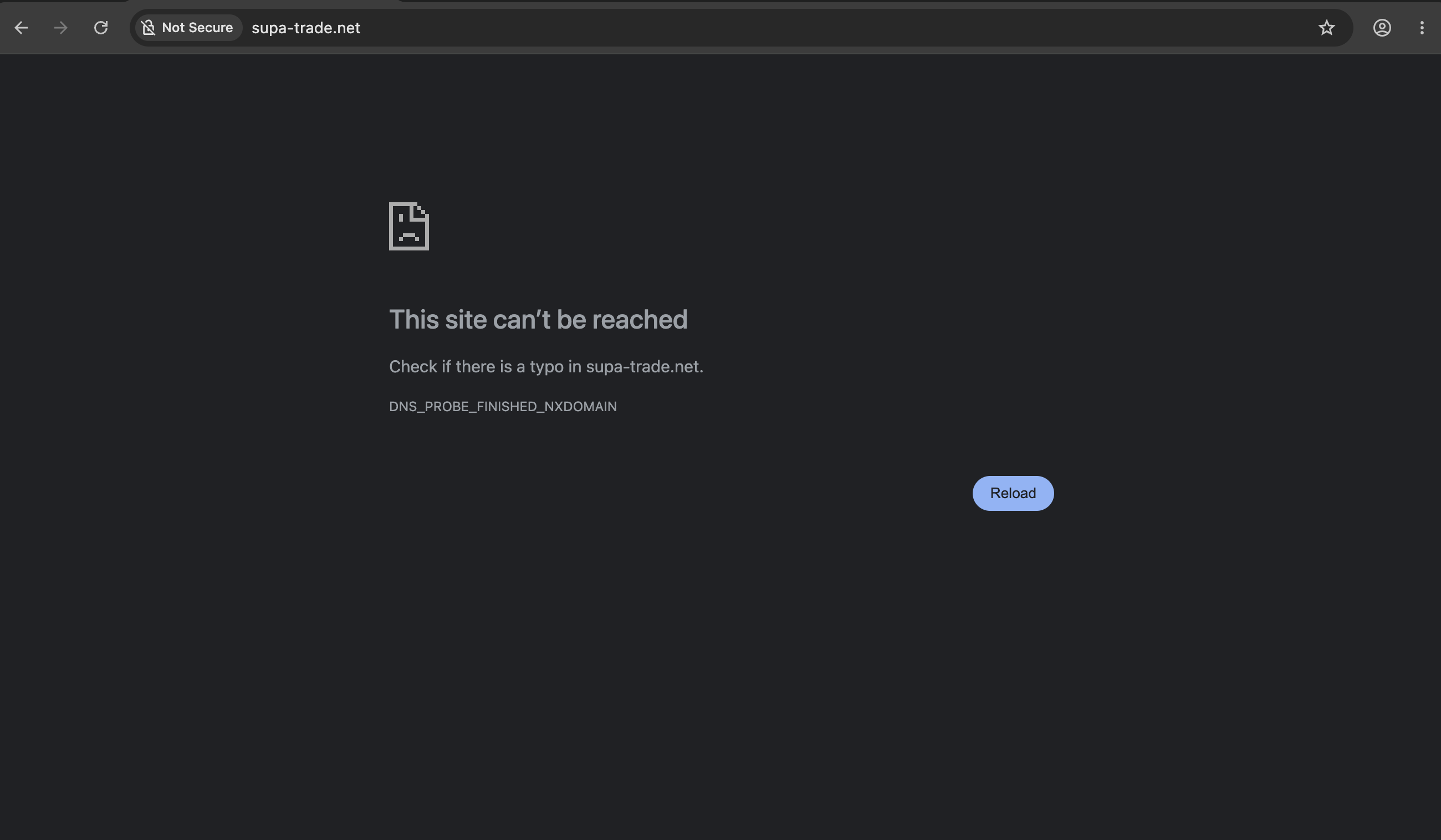Reload page using toolbar refresh icon
Screen dimensions: 1441x840
click(x=101, y=28)
